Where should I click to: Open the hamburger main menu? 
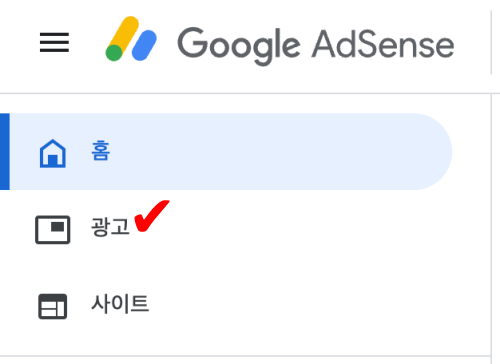[x=54, y=42]
